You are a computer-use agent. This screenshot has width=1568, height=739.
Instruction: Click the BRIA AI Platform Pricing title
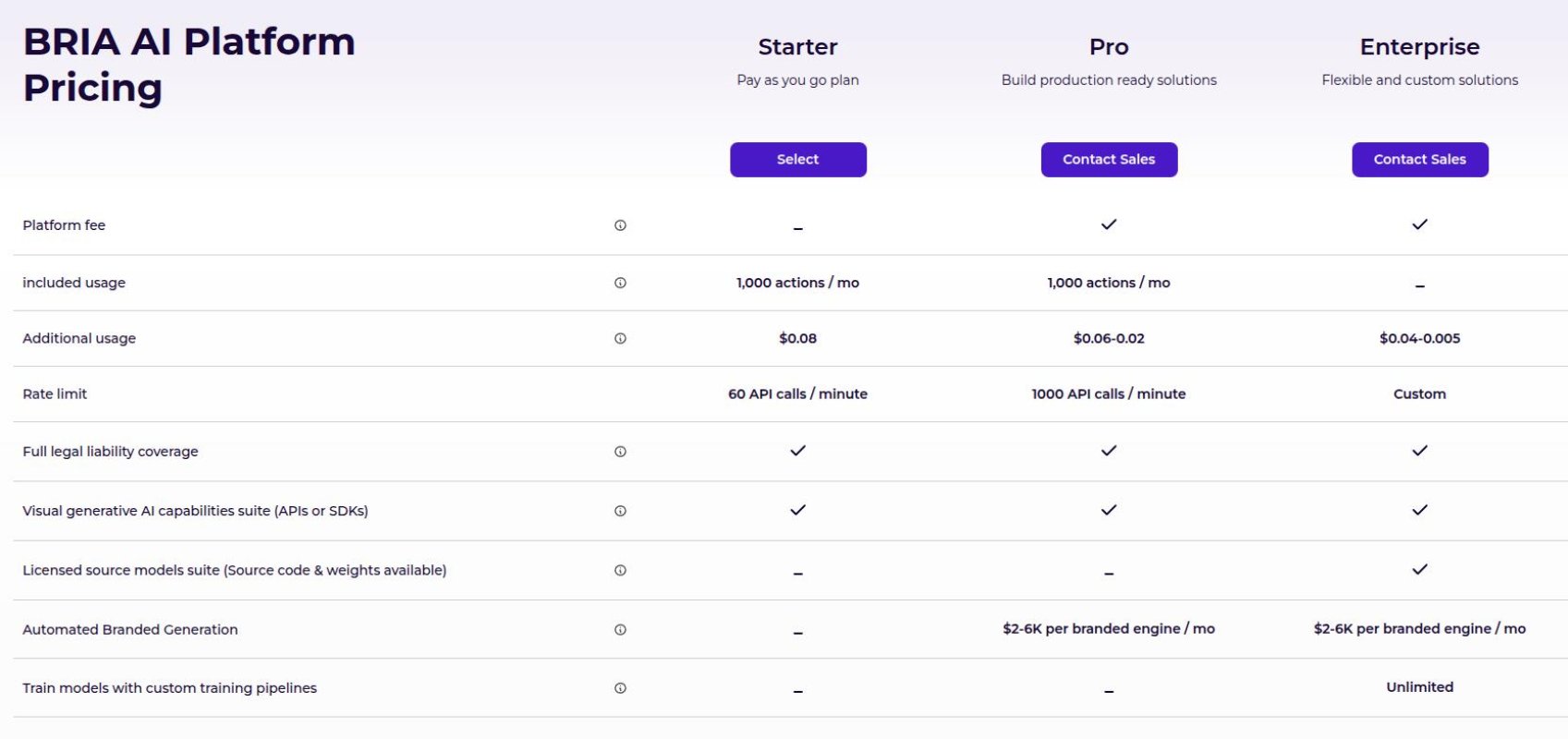click(x=188, y=65)
